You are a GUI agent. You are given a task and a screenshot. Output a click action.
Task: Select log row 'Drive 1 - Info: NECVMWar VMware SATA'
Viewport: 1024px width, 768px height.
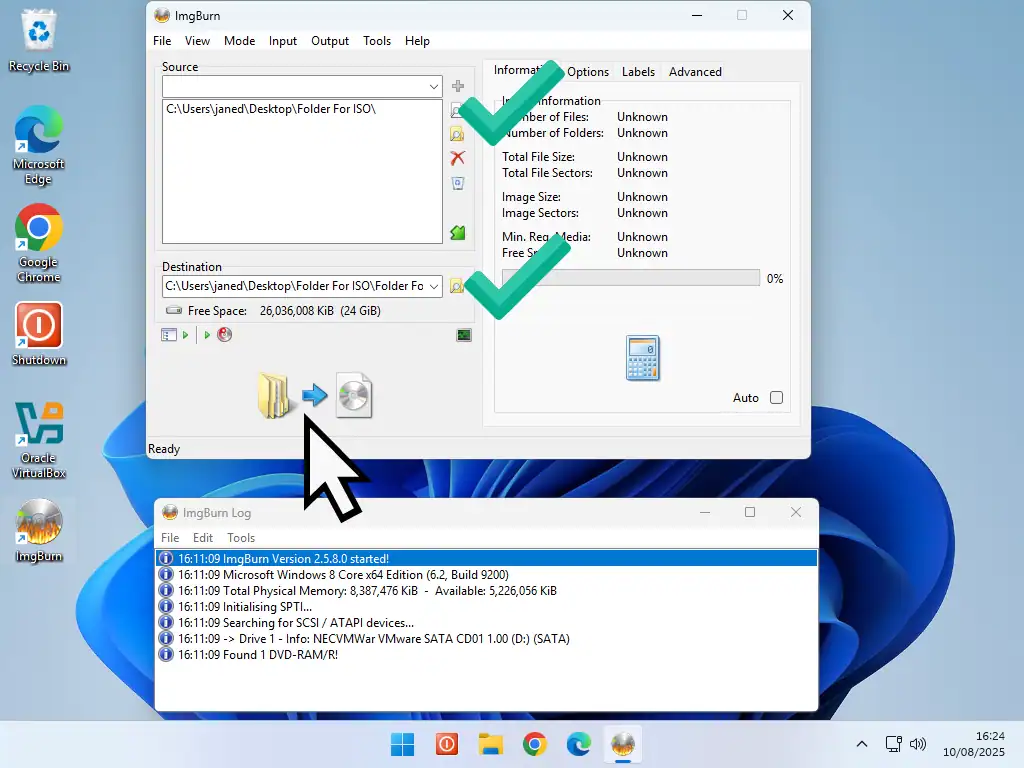pyautogui.click(x=487, y=639)
